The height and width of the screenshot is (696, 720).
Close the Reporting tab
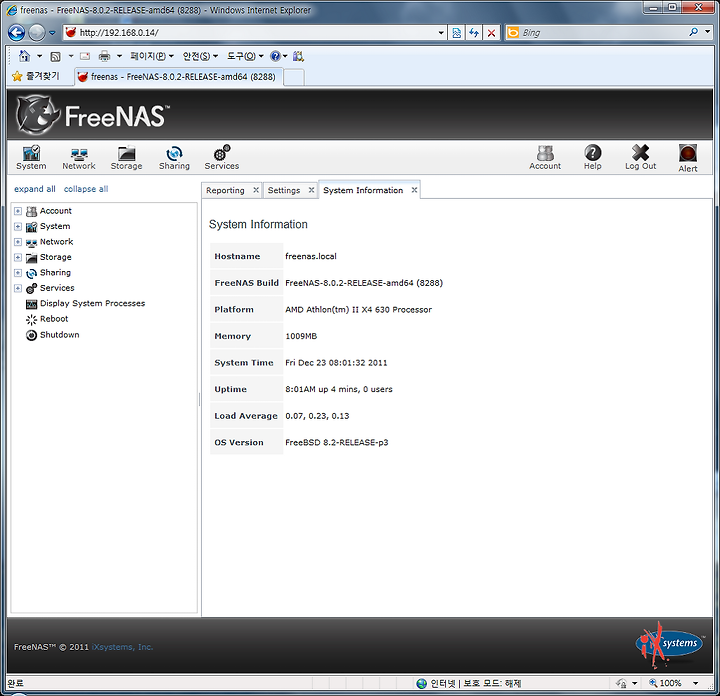(256, 190)
